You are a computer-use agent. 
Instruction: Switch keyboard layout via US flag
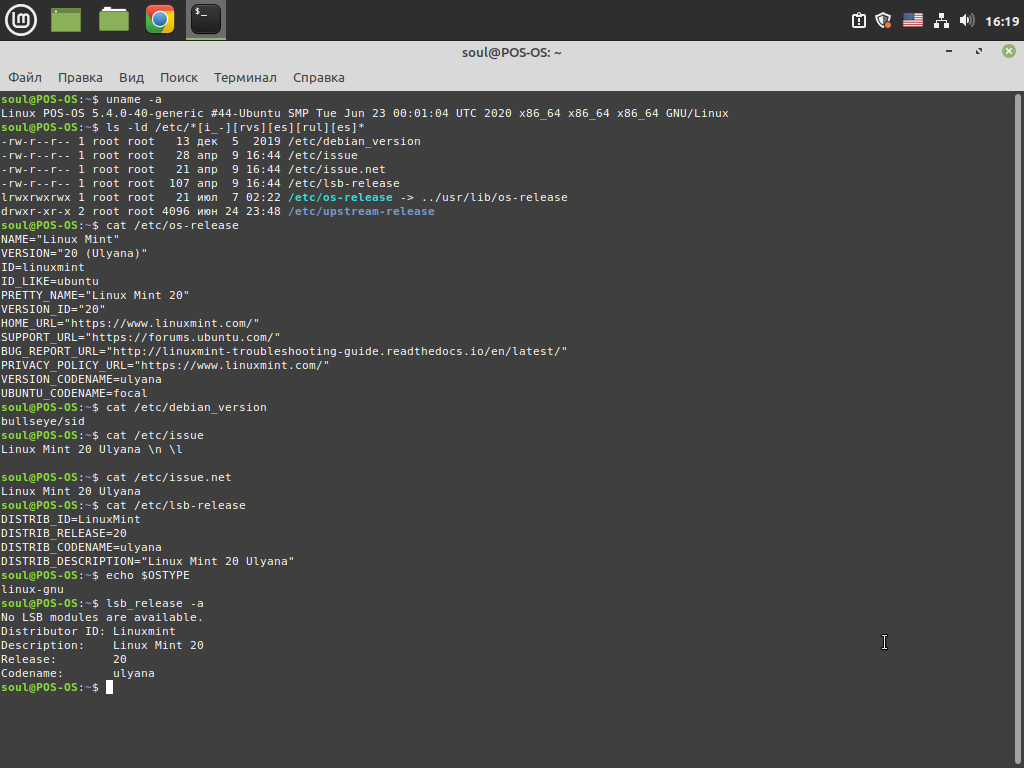point(913,21)
